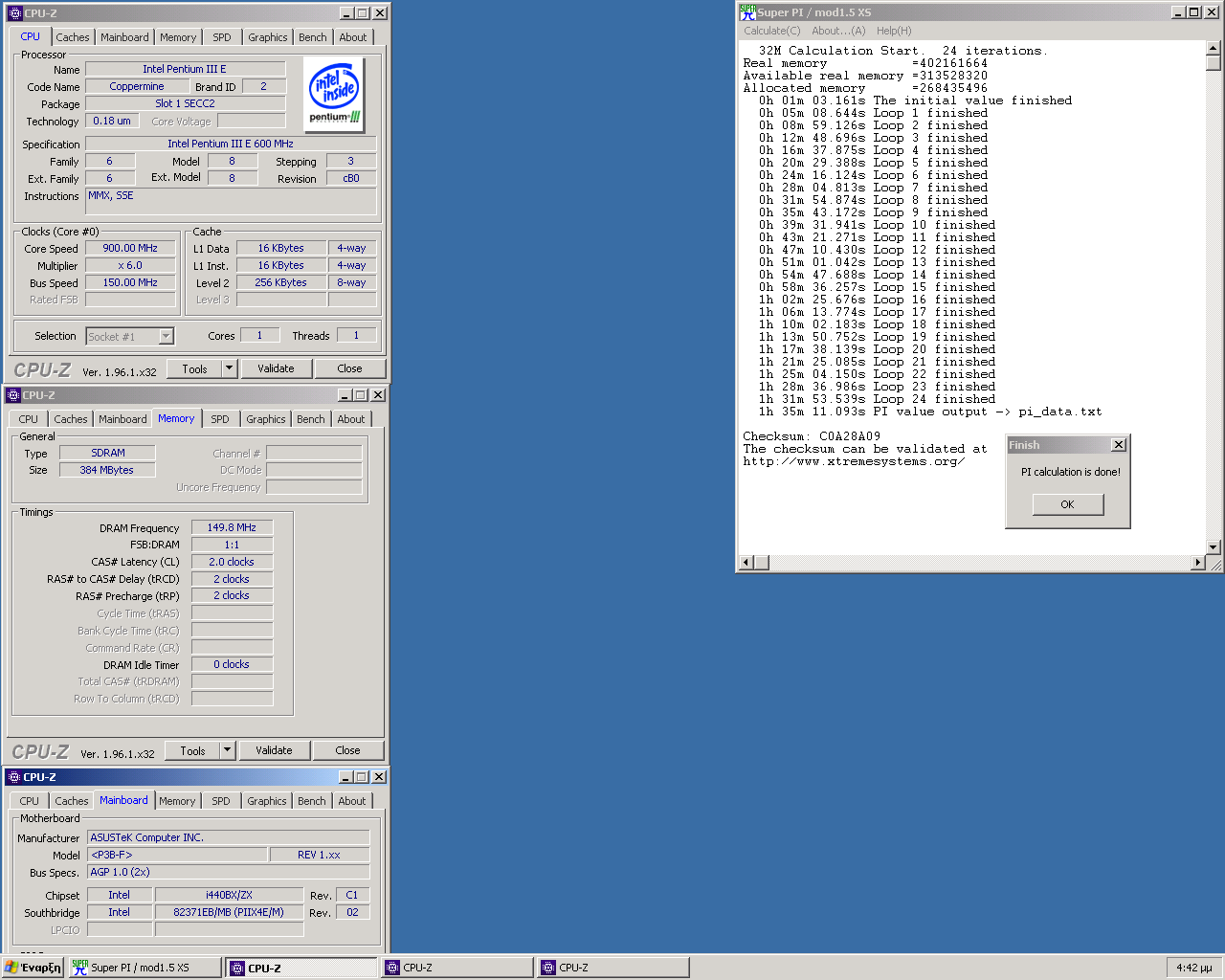Screen dimensions: 1225x980
Task: Open Calculate(C) menu in Super PI
Action: click(771, 31)
